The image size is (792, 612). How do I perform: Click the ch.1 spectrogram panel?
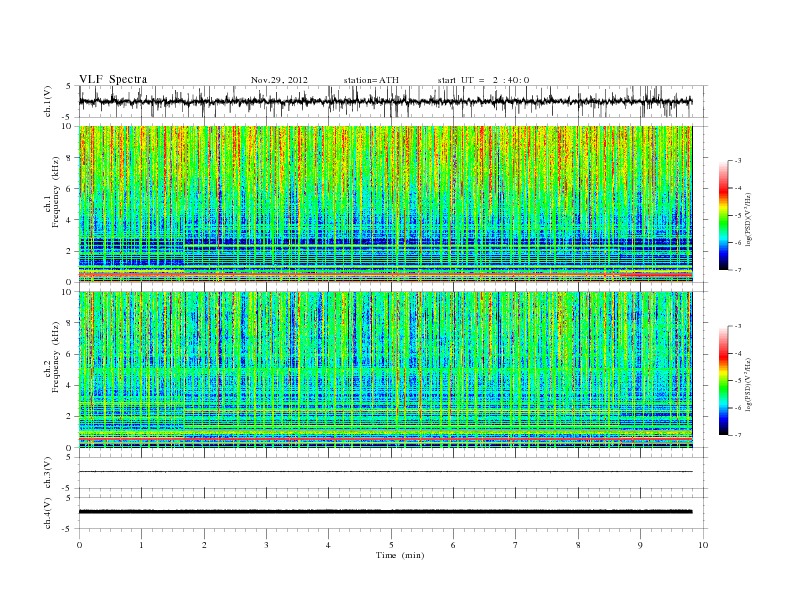[x=385, y=204]
